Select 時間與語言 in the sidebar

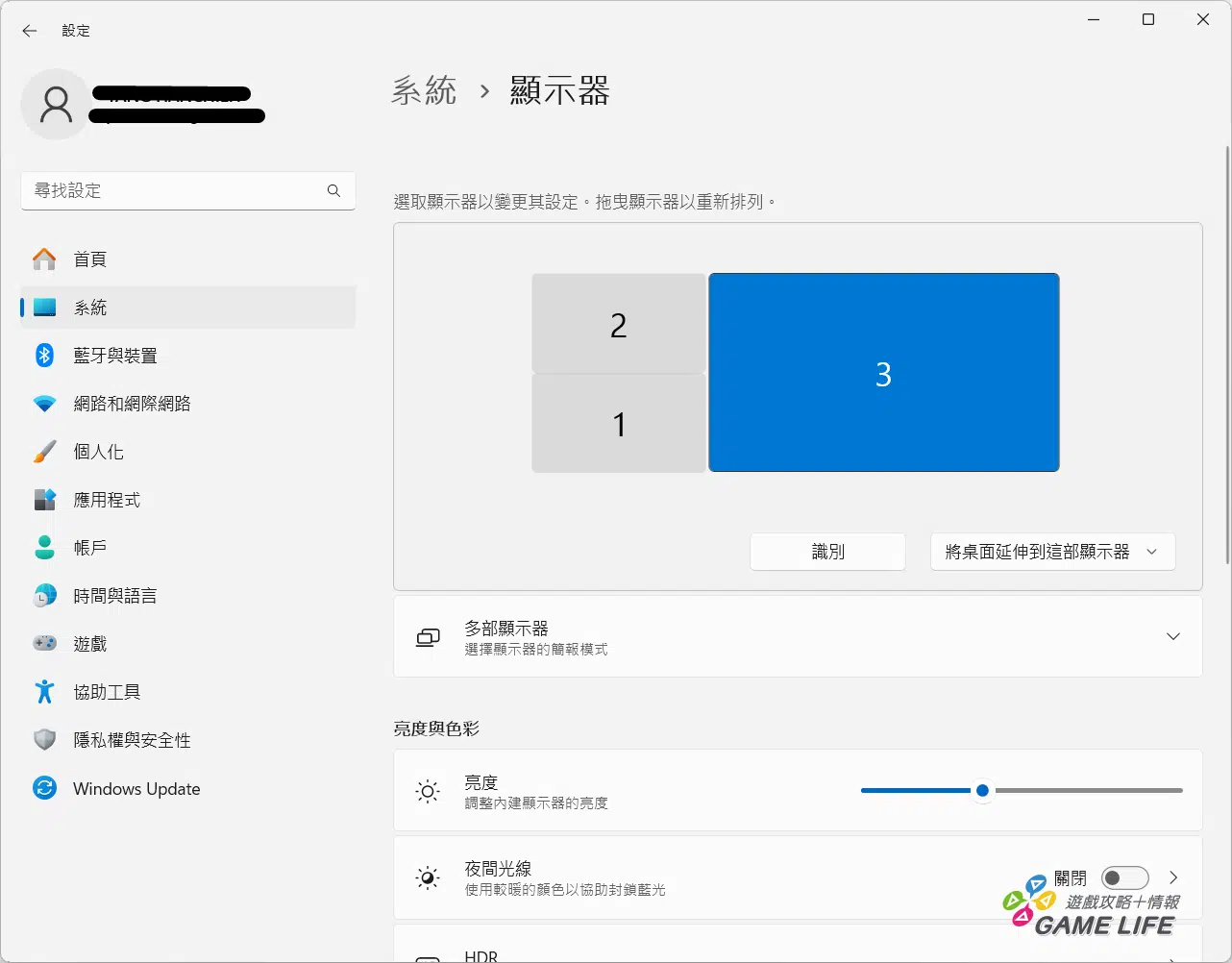114,596
